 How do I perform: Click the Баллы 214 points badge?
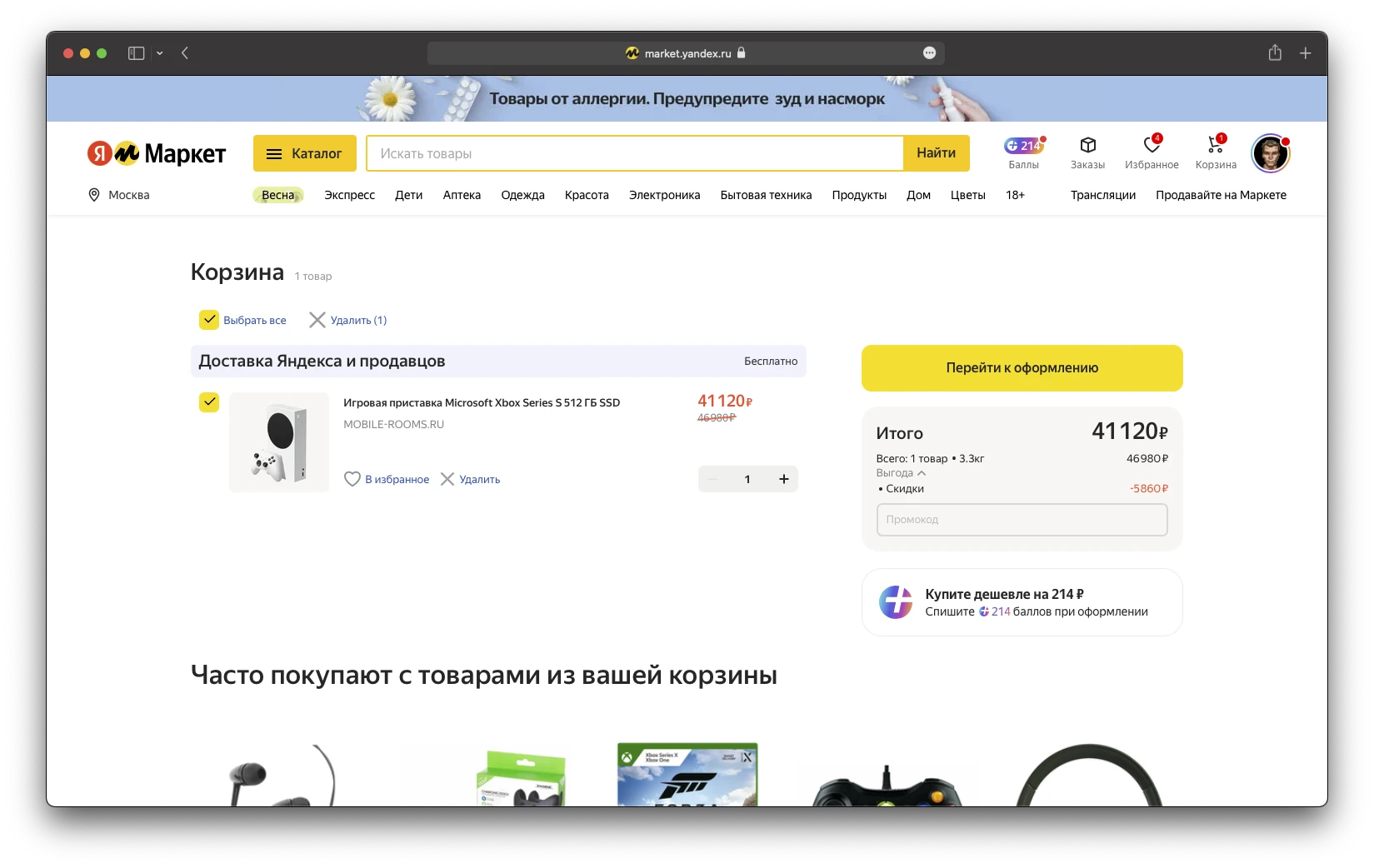tap(1023, 147)
